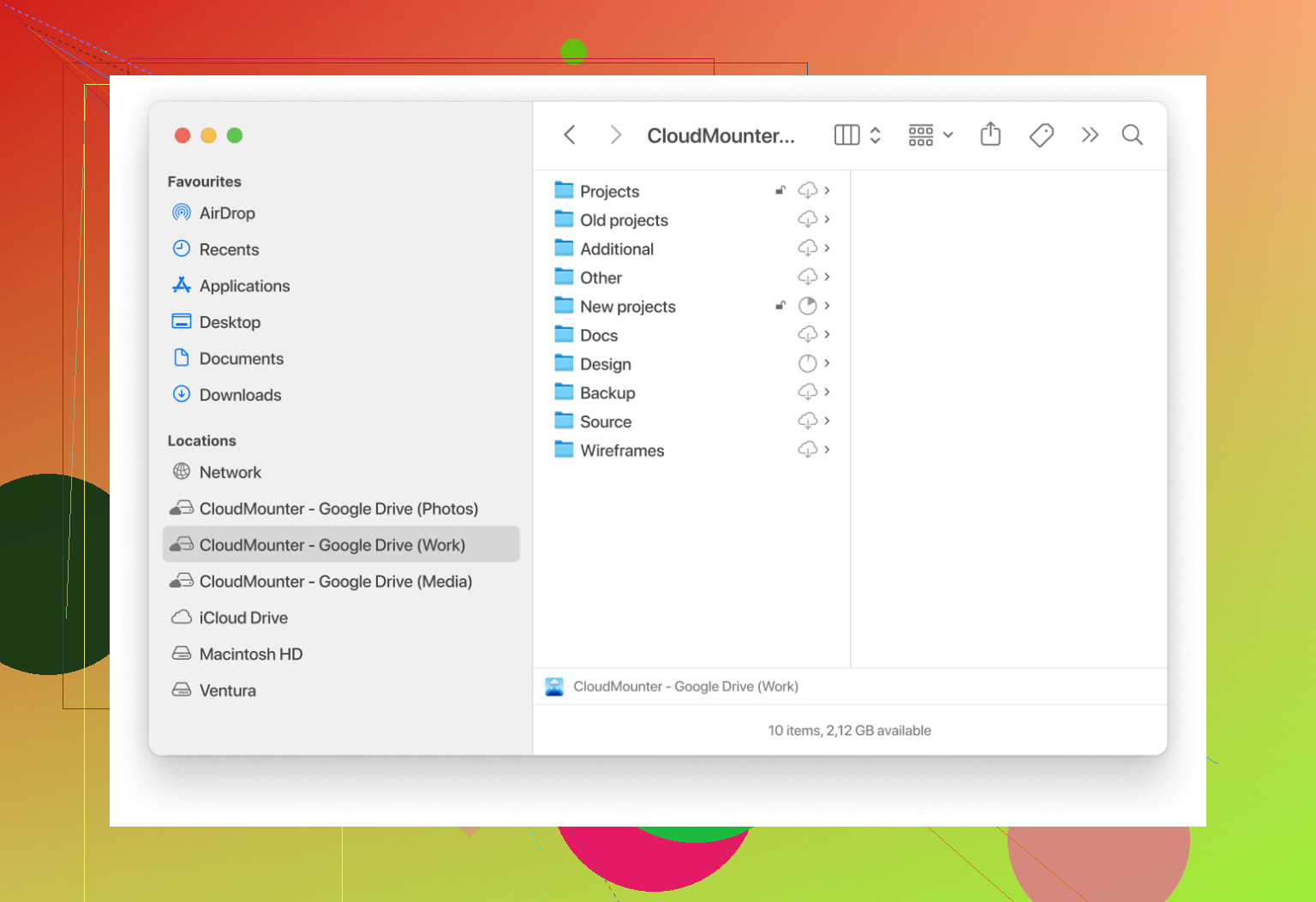Click the New projects sync progress icon
Screen dimensions: 1316x902
point(807,306)
